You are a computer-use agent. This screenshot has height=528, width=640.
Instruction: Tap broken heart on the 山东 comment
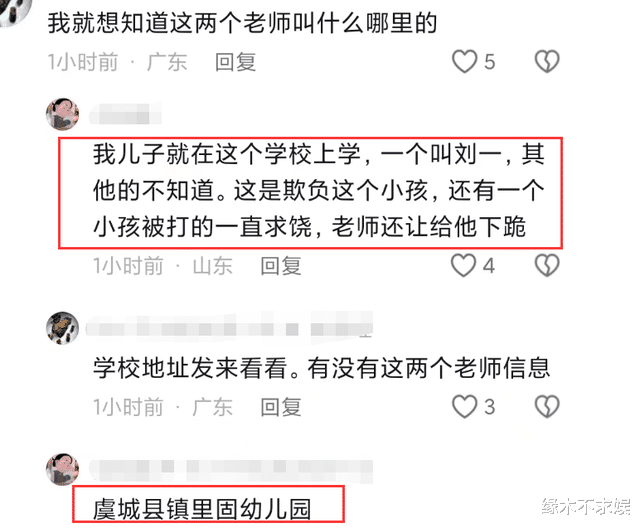547,265
